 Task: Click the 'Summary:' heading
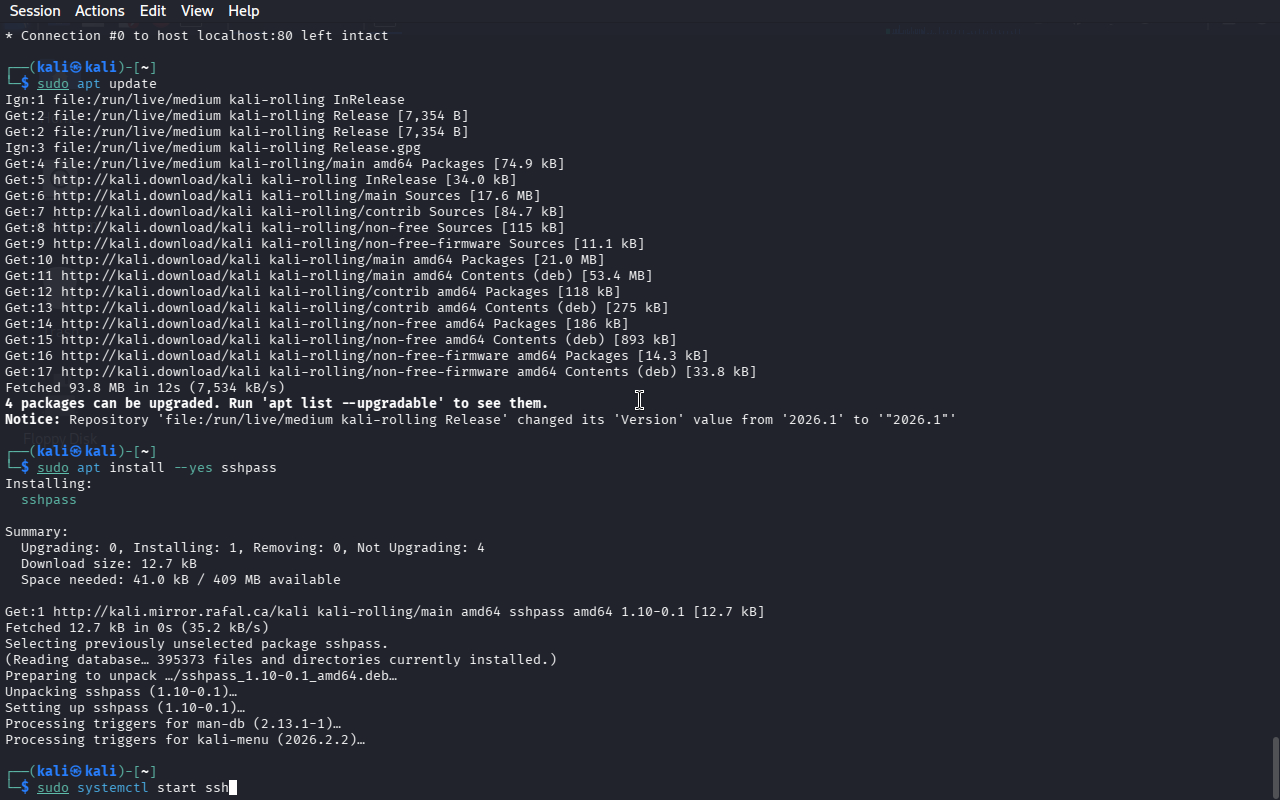point(37,532)
